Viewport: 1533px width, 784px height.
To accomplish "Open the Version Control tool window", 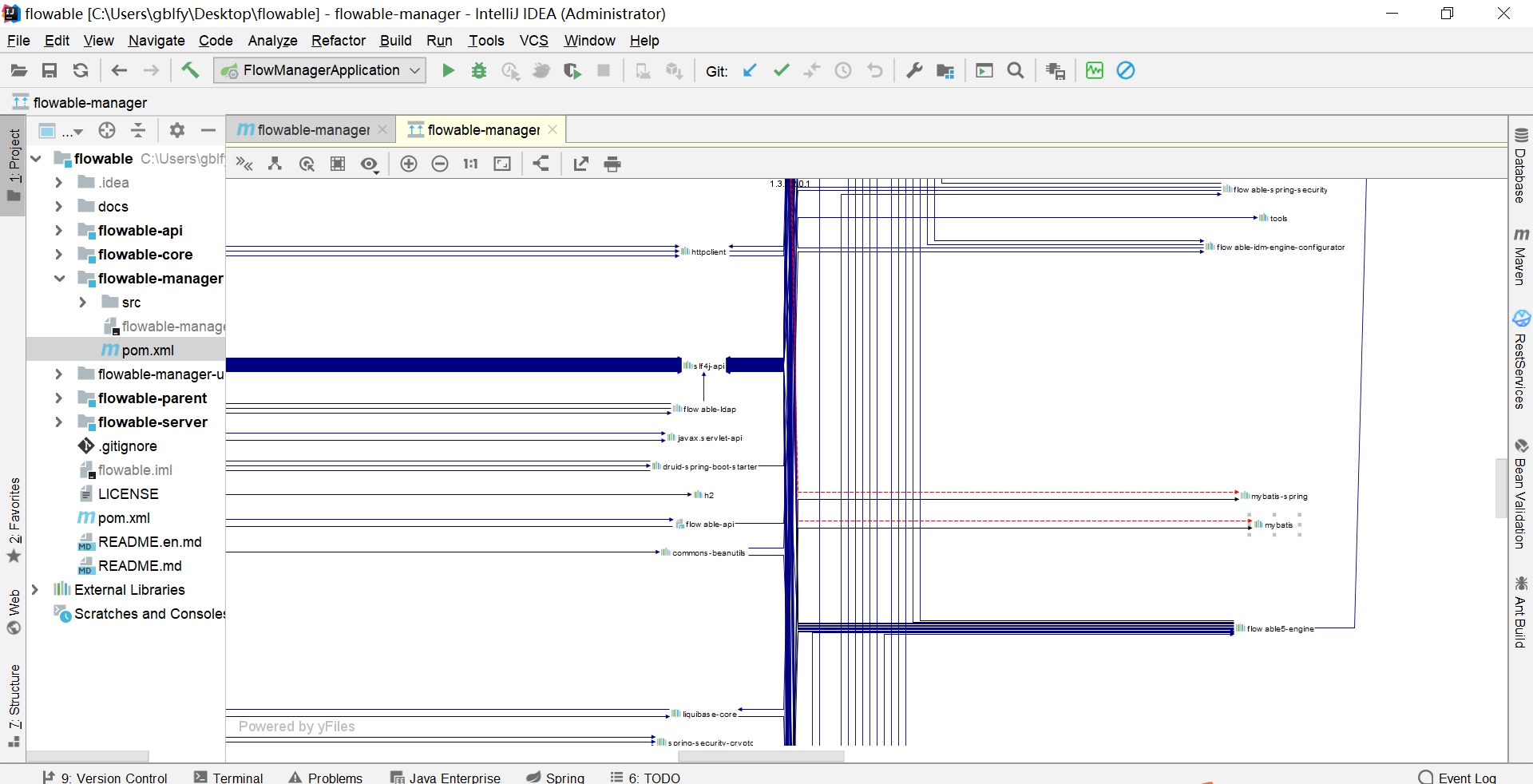I will coord(105,777).
